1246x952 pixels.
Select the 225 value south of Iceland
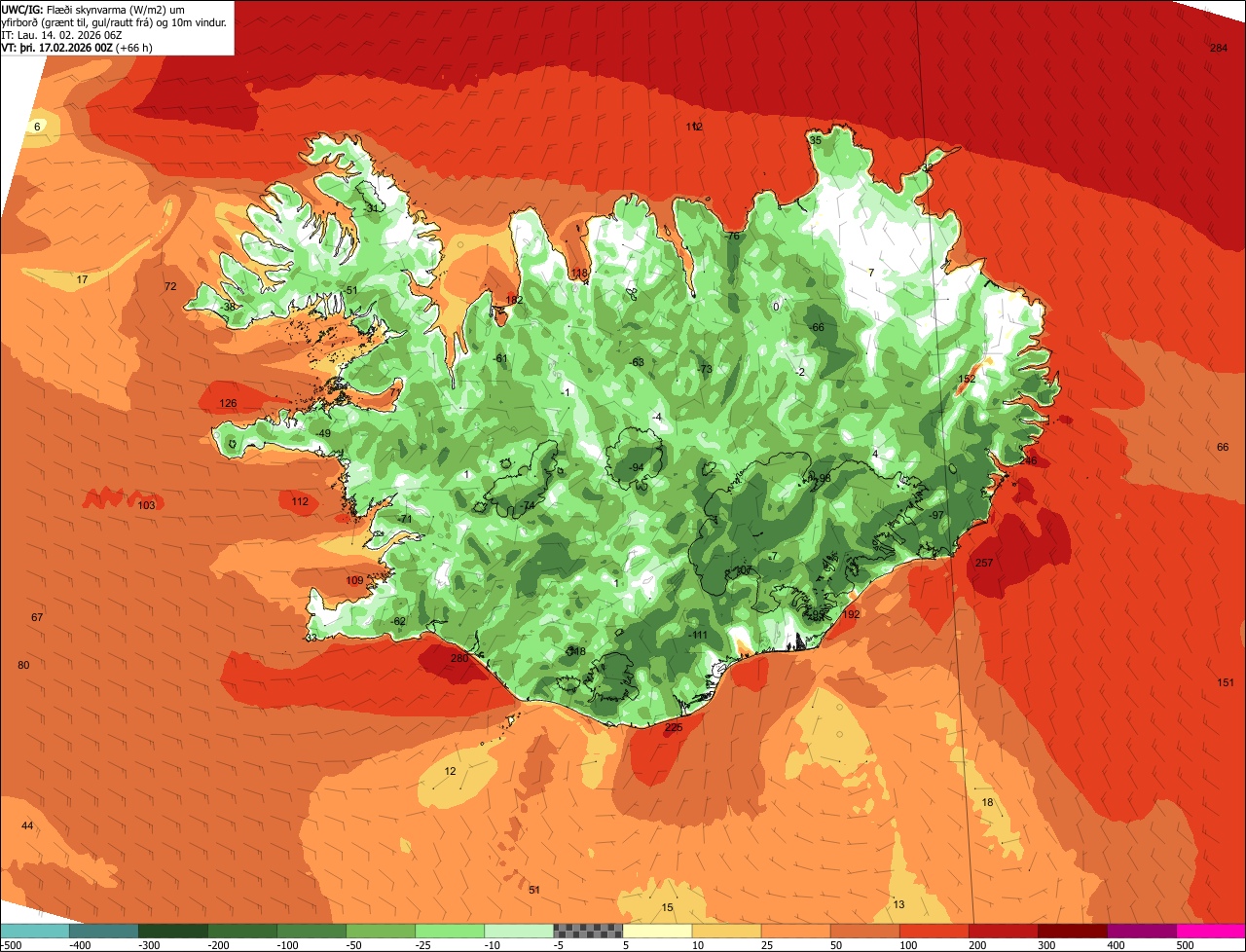[x=674, y=728]
